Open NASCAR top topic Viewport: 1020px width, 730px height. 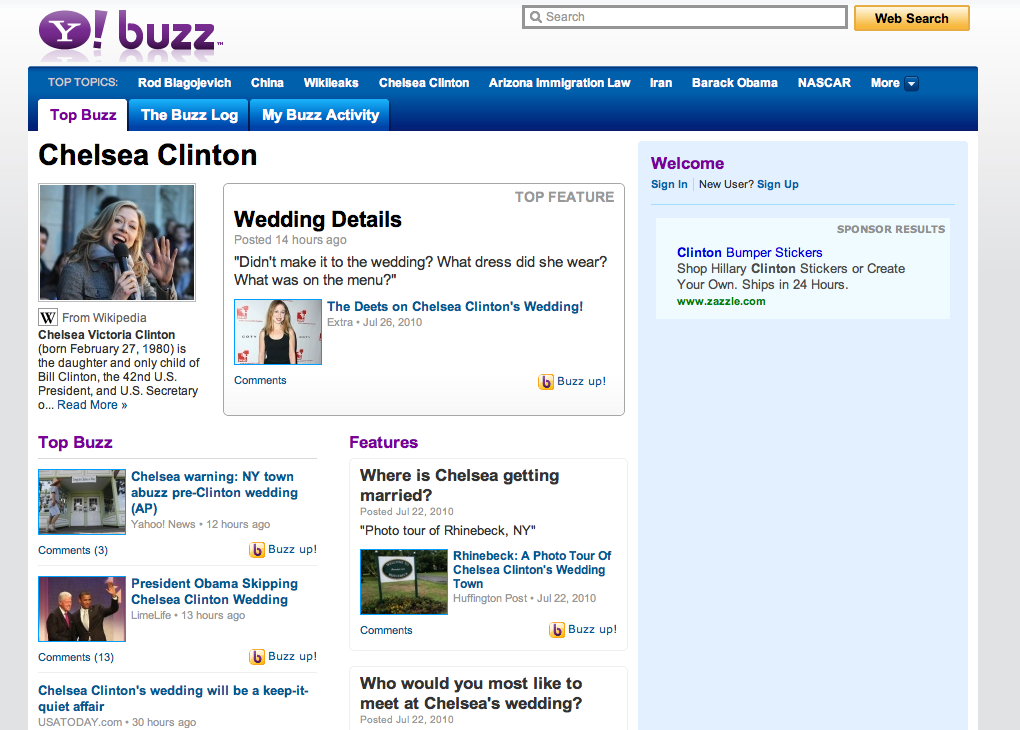pyautogui.click(x=824, y=83)
